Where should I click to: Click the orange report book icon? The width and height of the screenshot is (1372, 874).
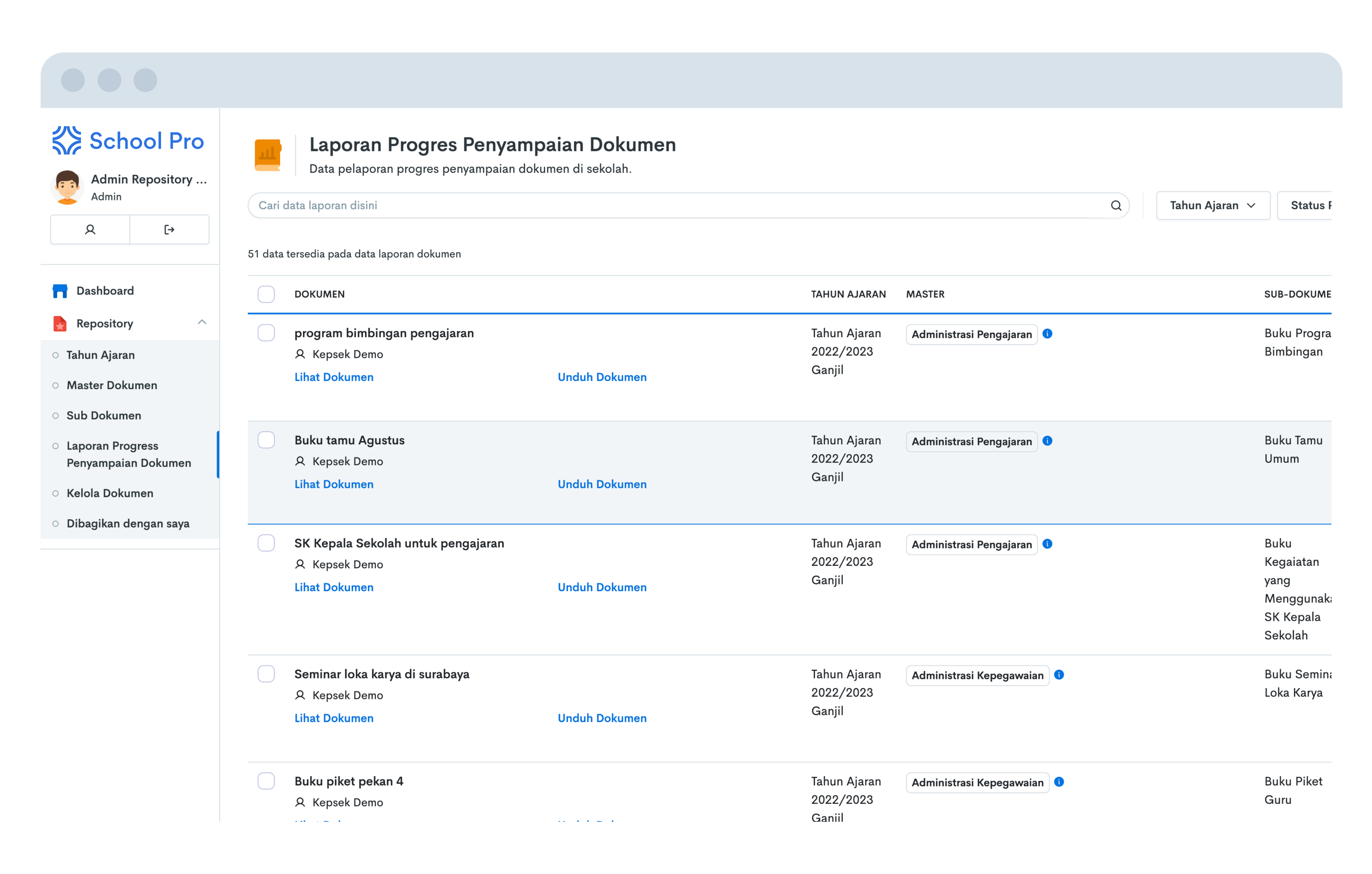268,155
